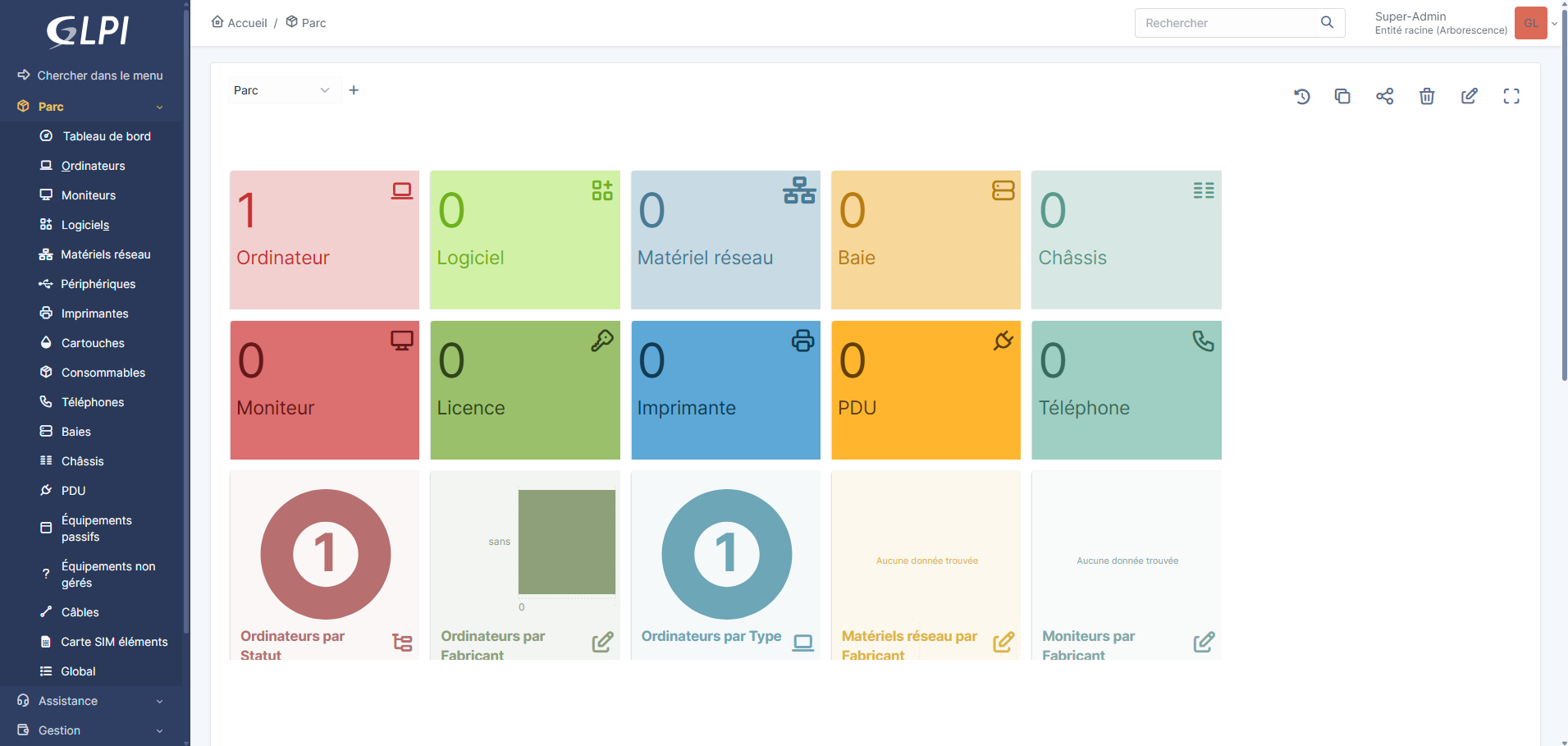Toggle fullscreen mode for the dashboard

coord(1511,97)
